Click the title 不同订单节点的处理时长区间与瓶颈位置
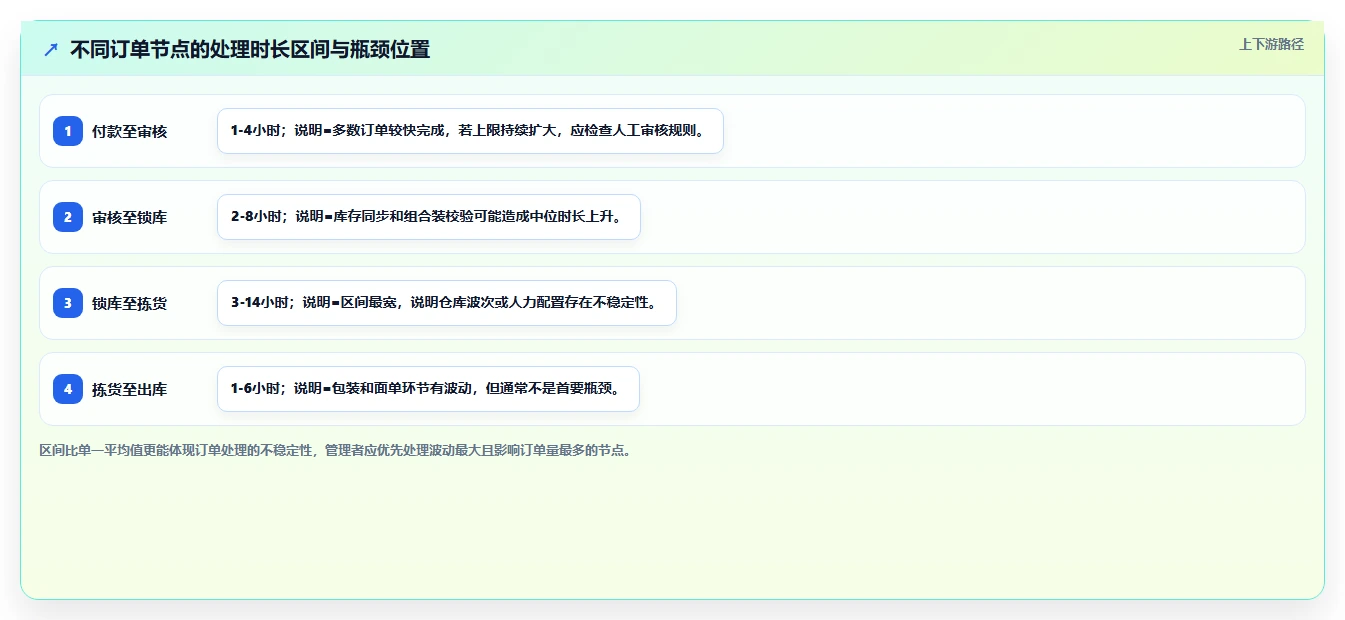 [250, 49]
